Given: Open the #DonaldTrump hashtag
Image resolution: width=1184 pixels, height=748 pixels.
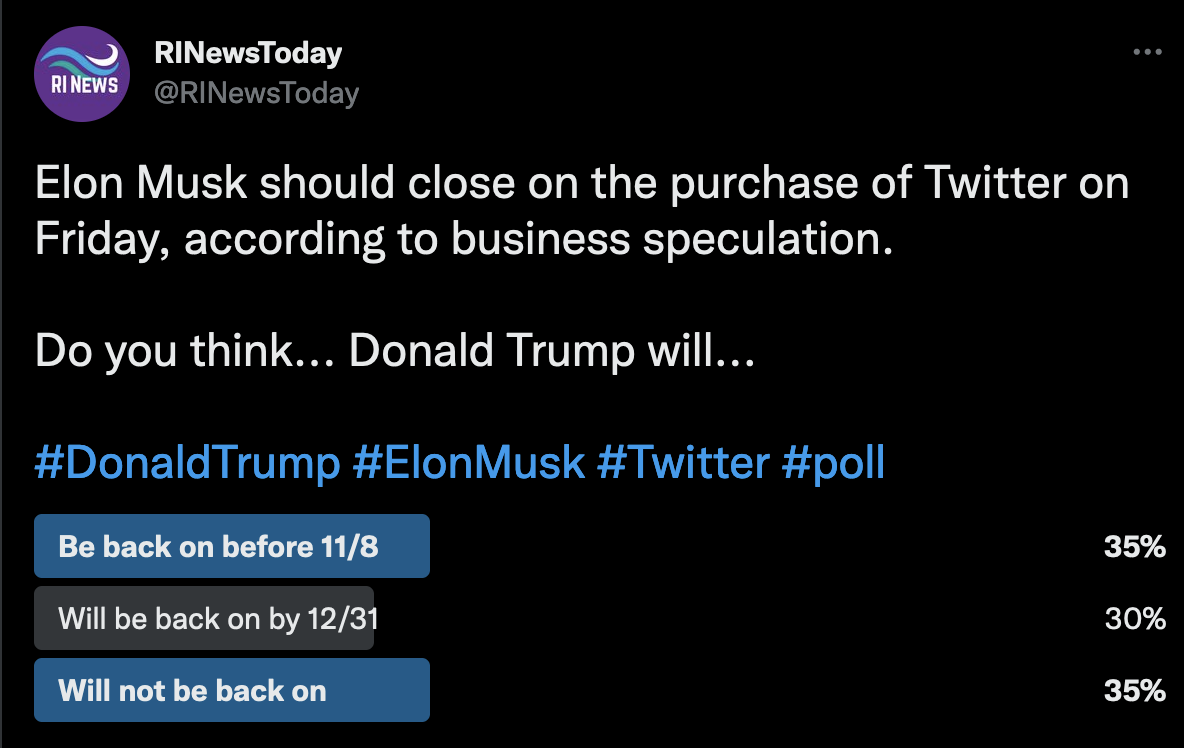Looking at the screenshot, I should pos(187,463).
